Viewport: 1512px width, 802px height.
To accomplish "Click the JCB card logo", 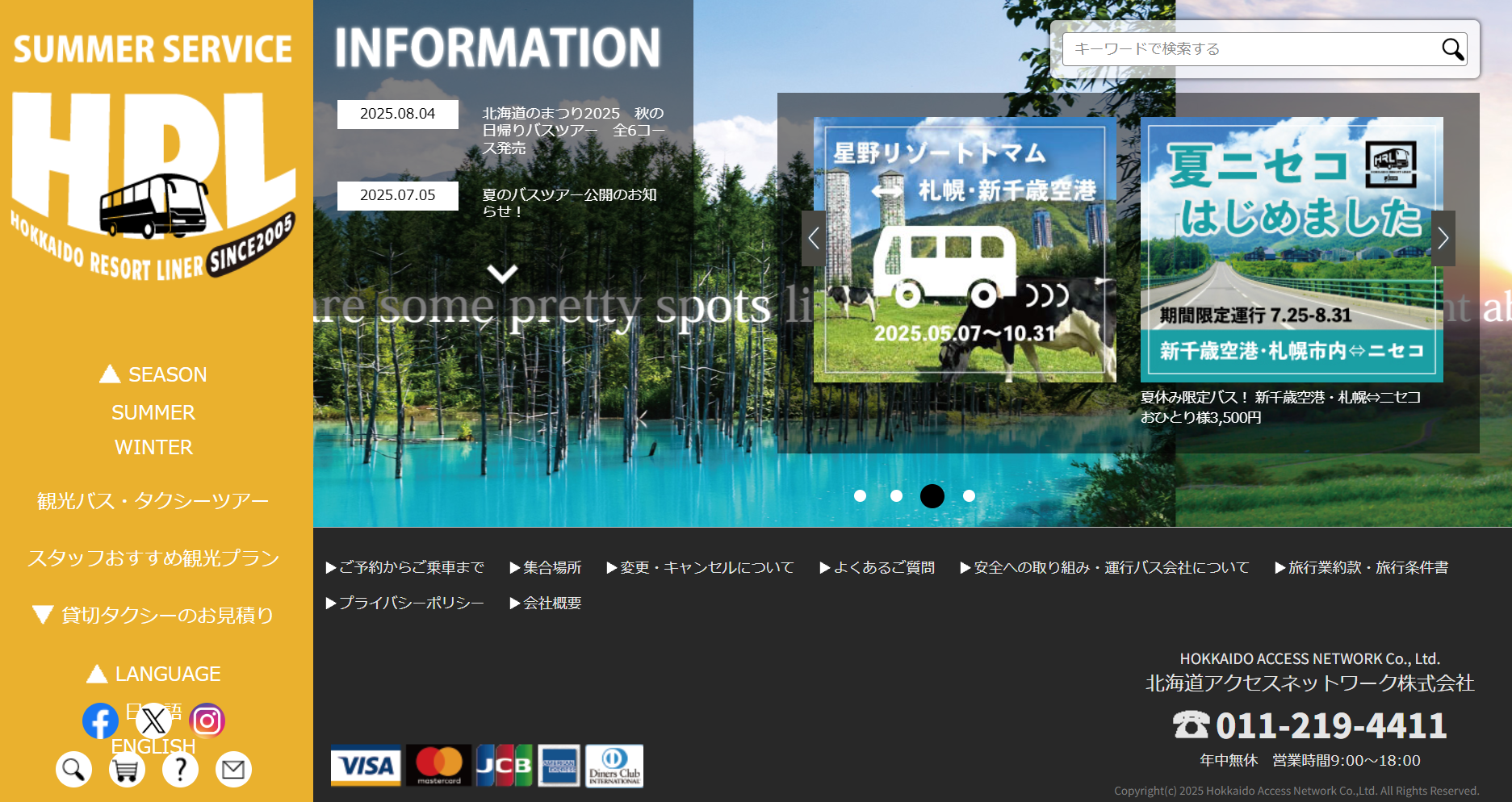I will (x=505, y=765).
